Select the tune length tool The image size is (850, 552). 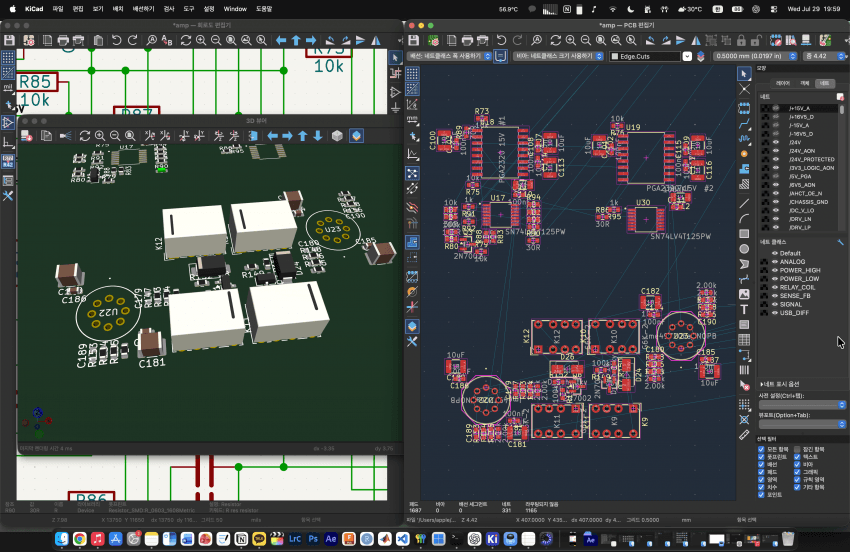point(744,139)
